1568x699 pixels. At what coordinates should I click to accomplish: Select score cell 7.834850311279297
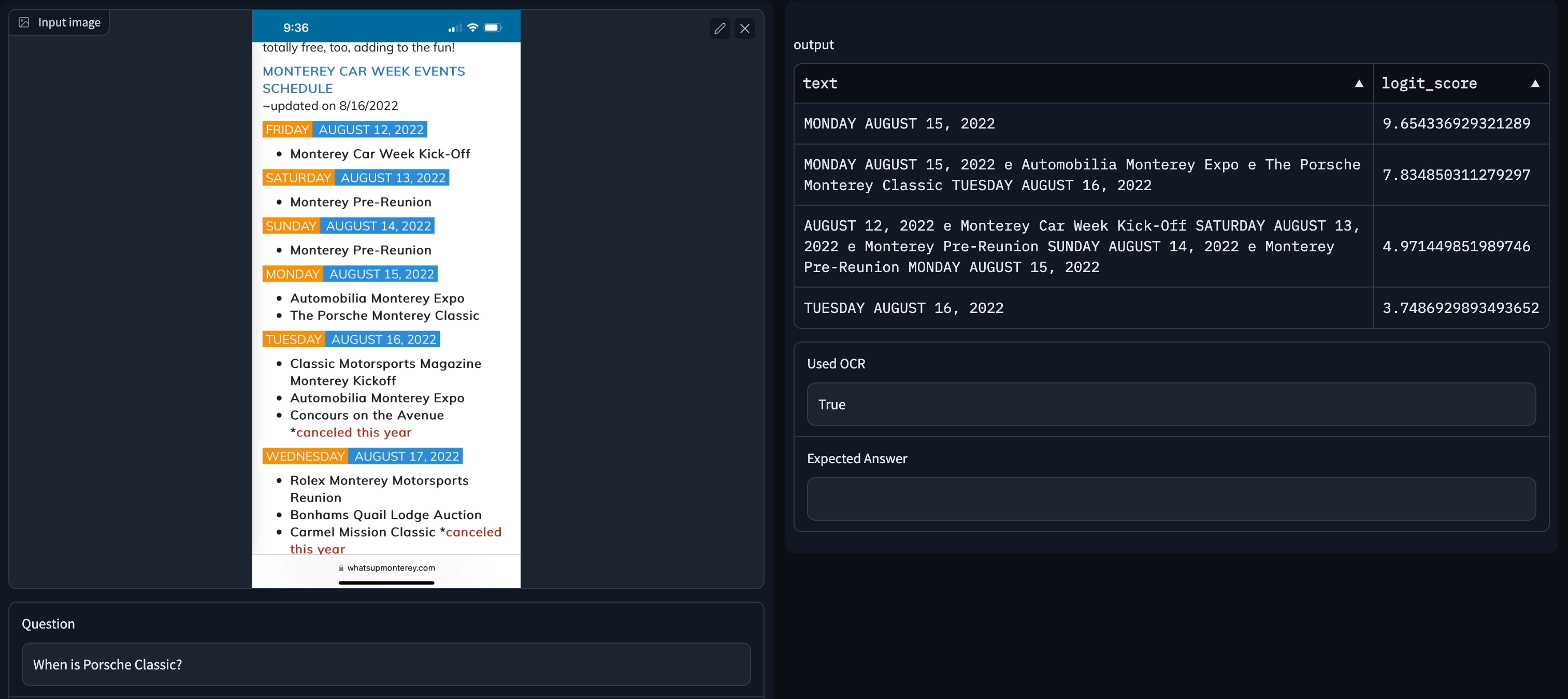(x=1461, y=175)
